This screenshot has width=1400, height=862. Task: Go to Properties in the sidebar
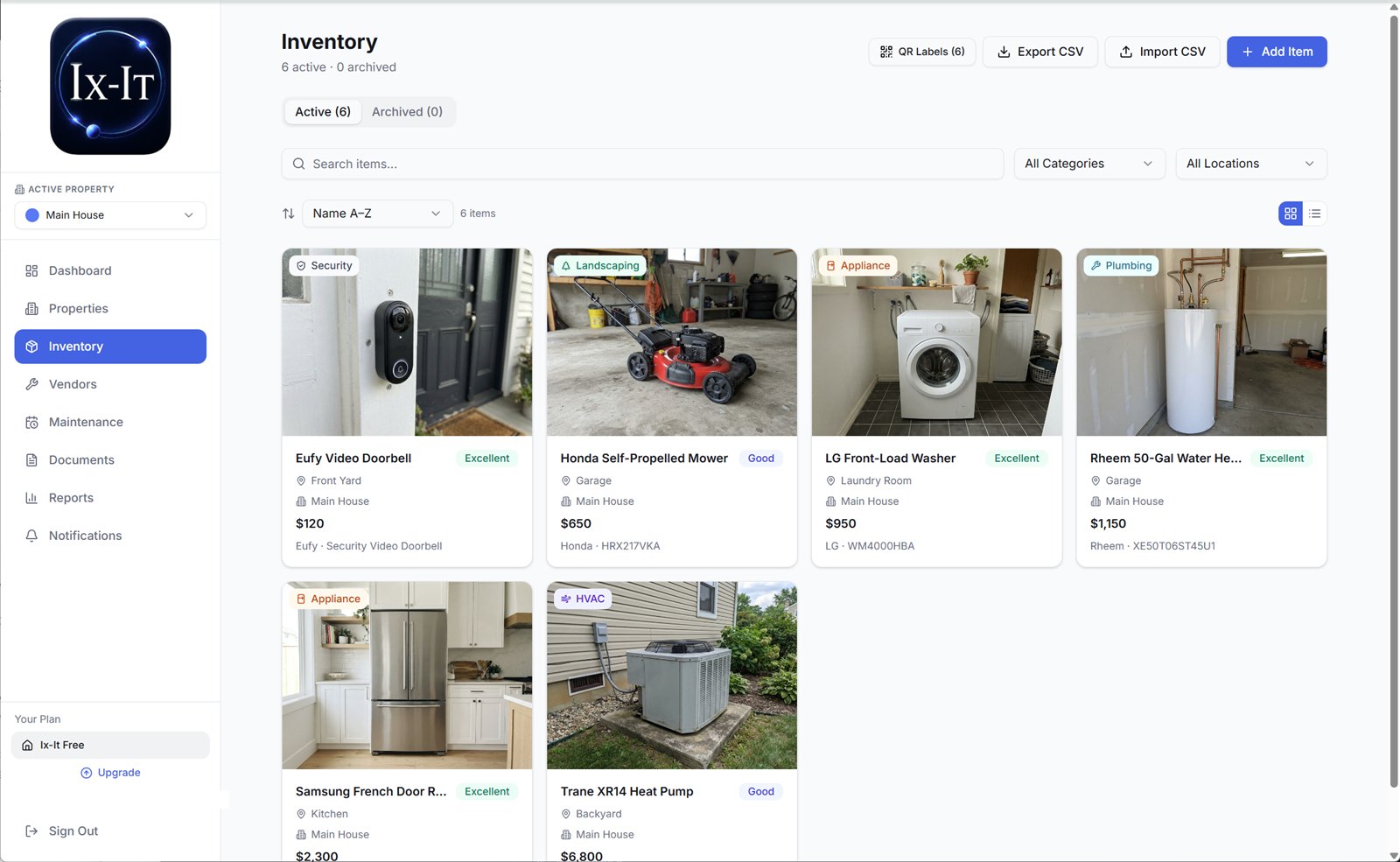pyautogui.click(x=110, y=308)
